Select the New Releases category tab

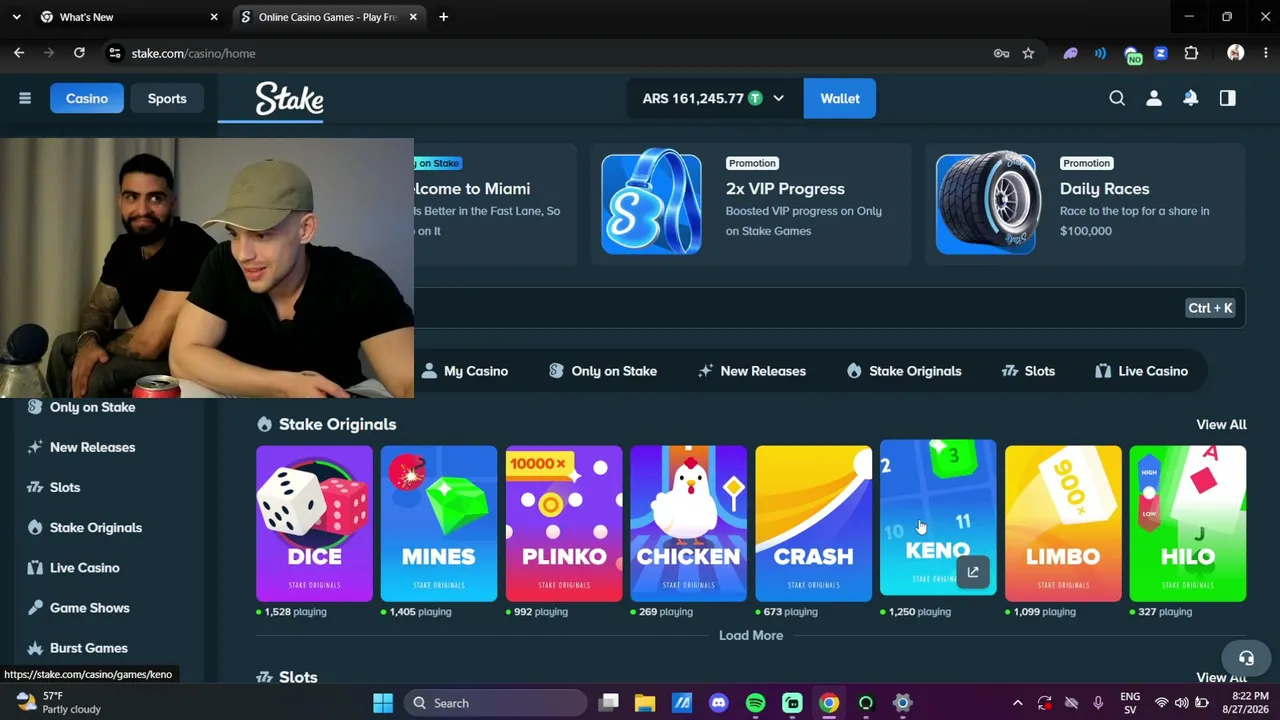coord(752,371)
